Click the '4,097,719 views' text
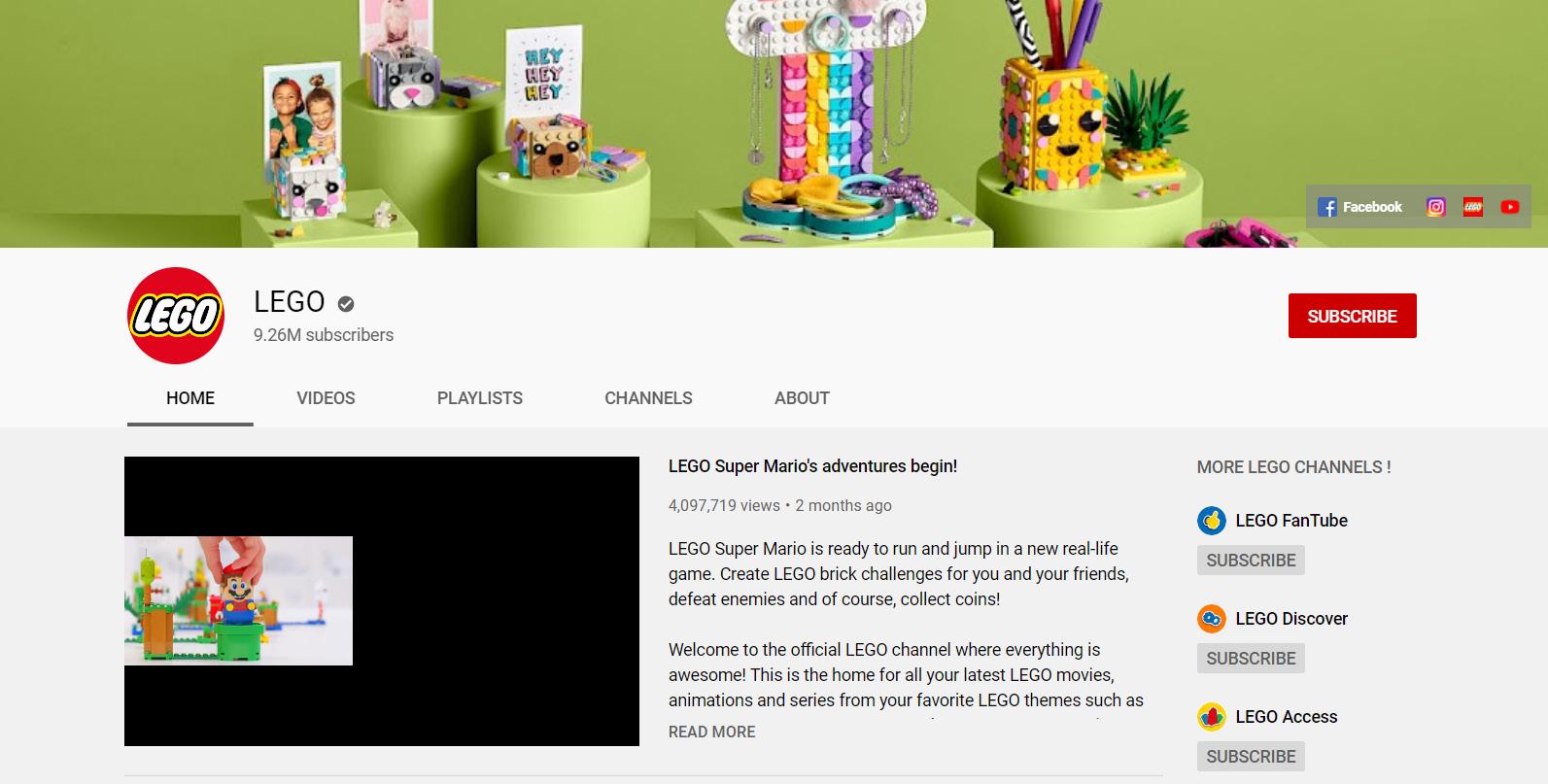 click(724, 506)
